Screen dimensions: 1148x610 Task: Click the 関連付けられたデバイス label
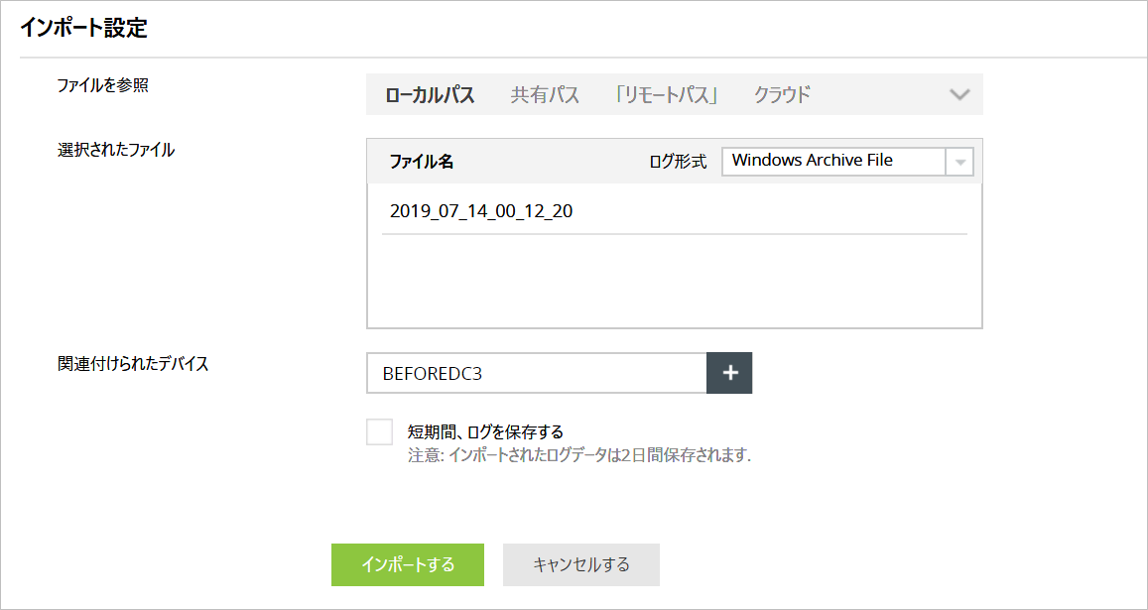coord(133,363)
